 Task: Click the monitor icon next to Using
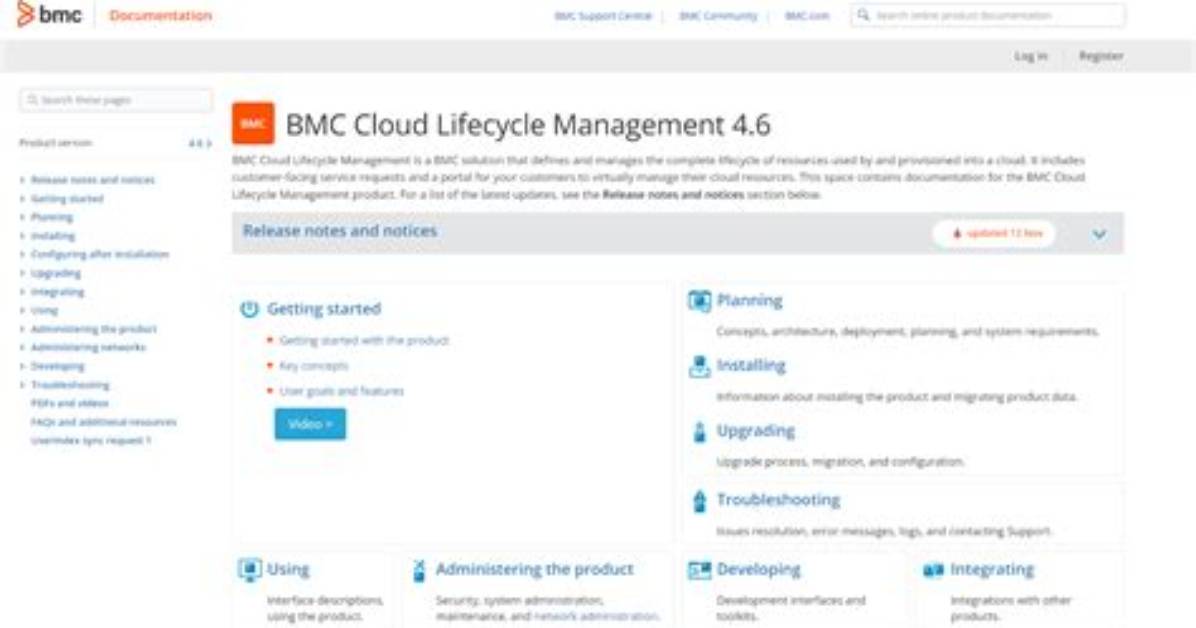[x=249, y=570]
